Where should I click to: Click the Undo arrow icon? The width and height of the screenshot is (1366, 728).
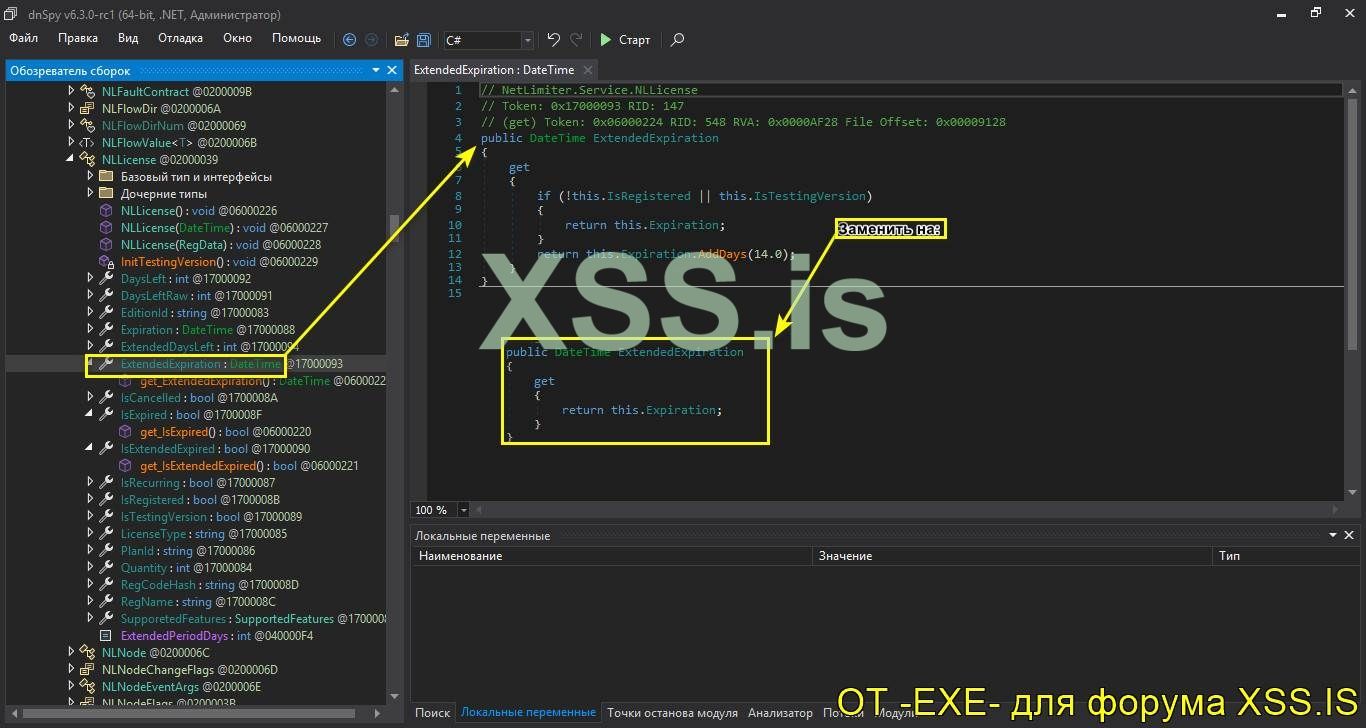point(553,40)
